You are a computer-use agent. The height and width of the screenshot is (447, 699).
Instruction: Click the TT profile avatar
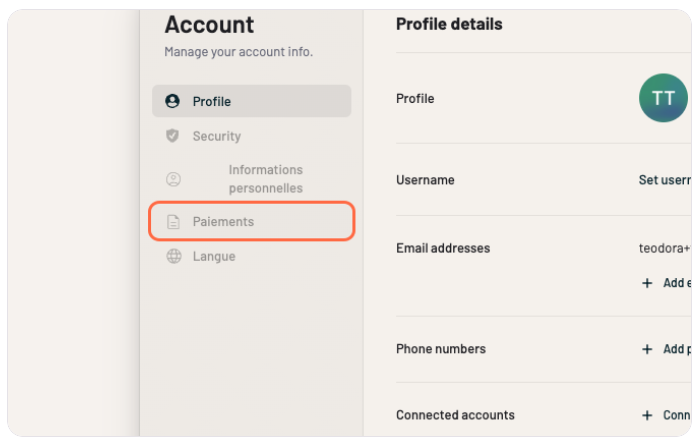pyautogui.click(x=663, y=98)
